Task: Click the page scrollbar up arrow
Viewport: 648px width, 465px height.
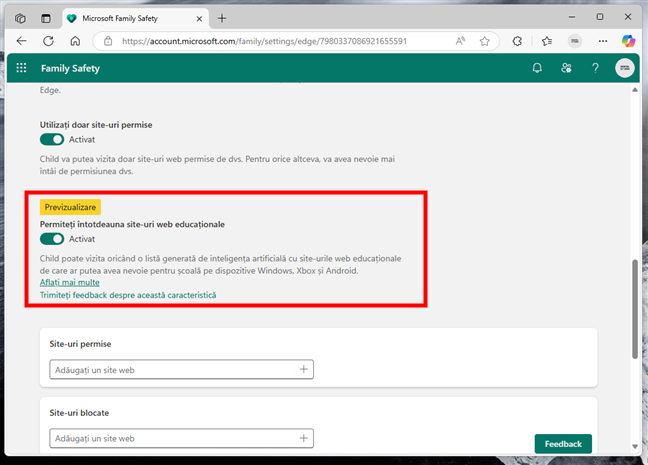Action: pyautogui.click(x=635, y=90)
